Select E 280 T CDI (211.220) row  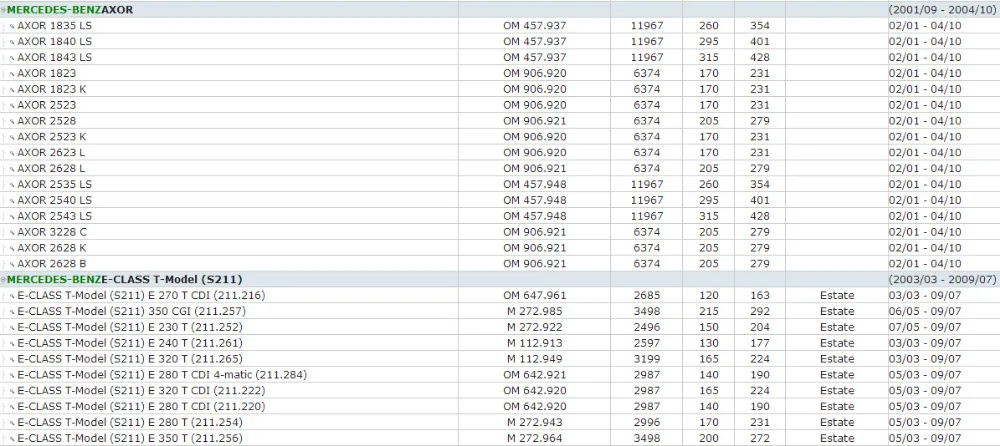[500, 406]
